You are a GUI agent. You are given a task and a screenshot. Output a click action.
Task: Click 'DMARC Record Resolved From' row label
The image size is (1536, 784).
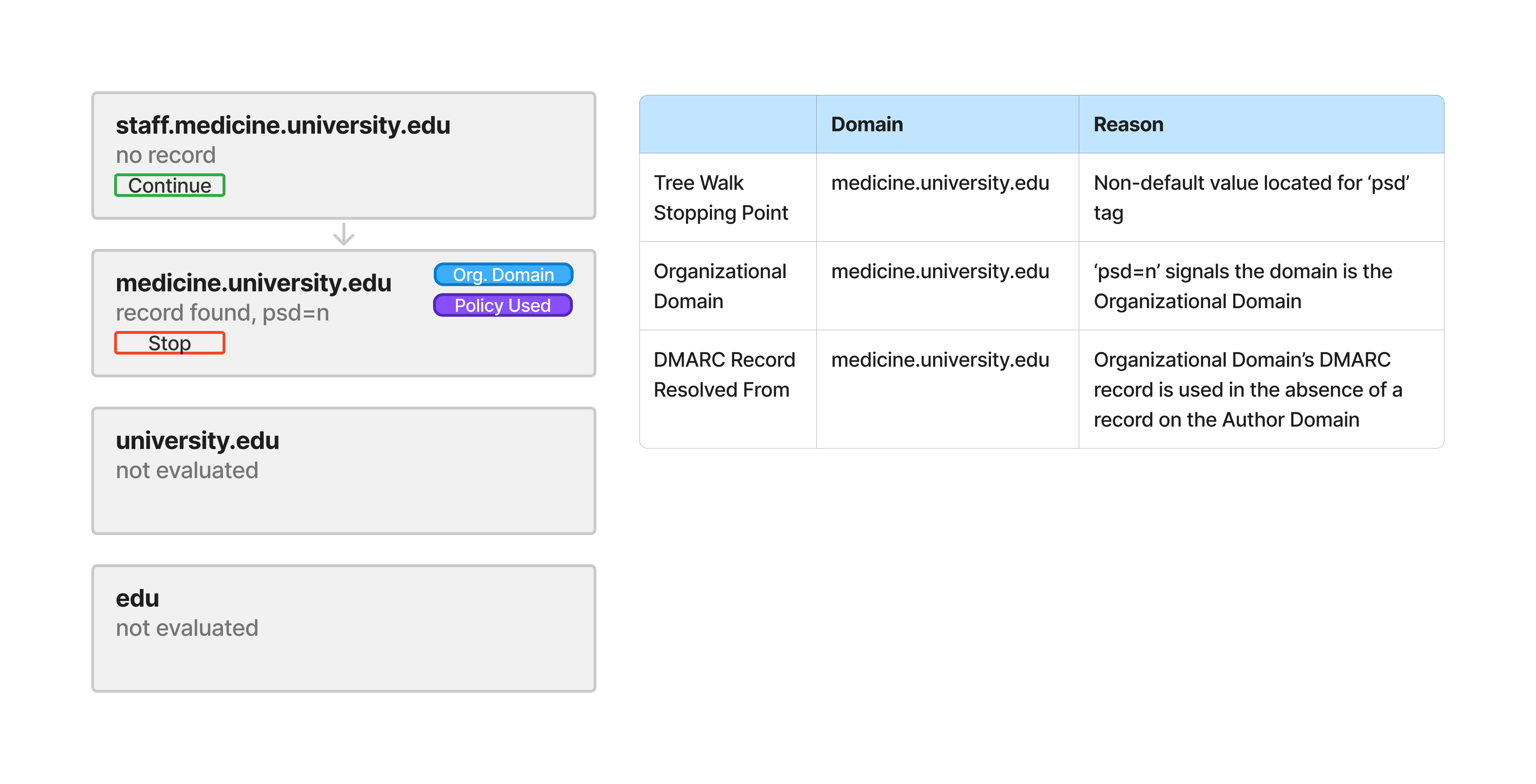pyautogui.click(x=727, y=389)
